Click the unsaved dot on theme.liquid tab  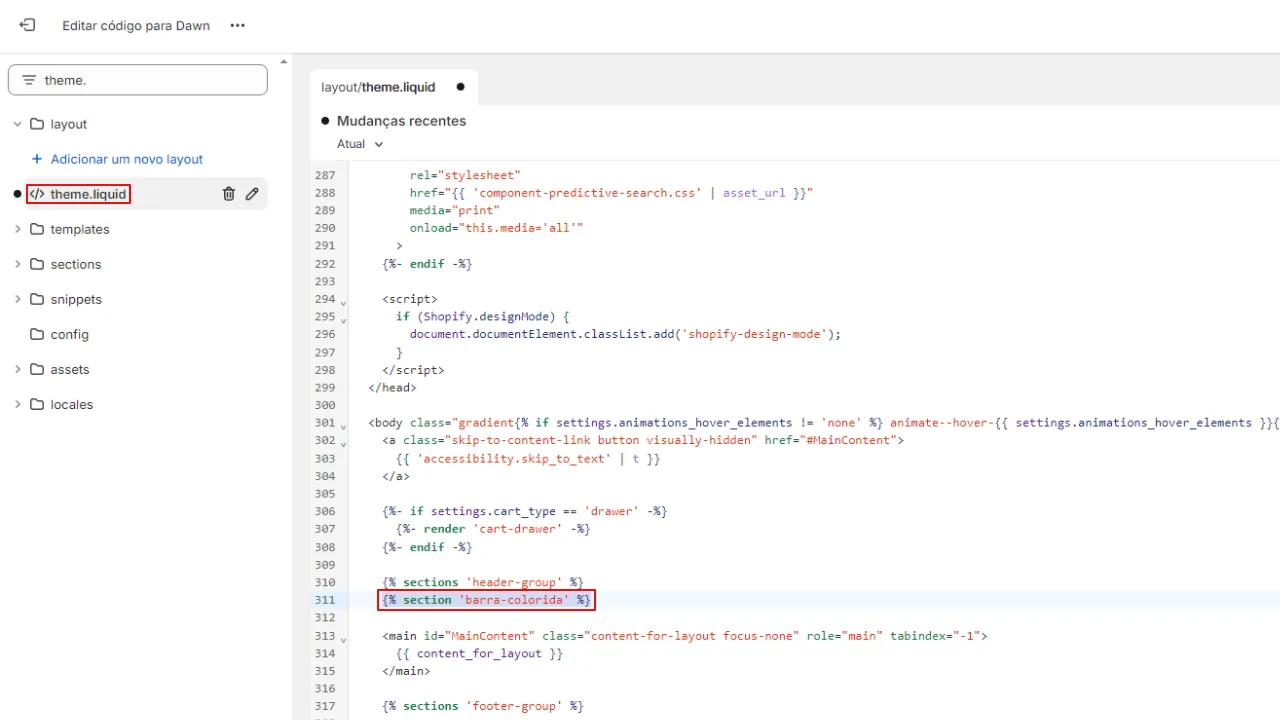coord(460,87)
